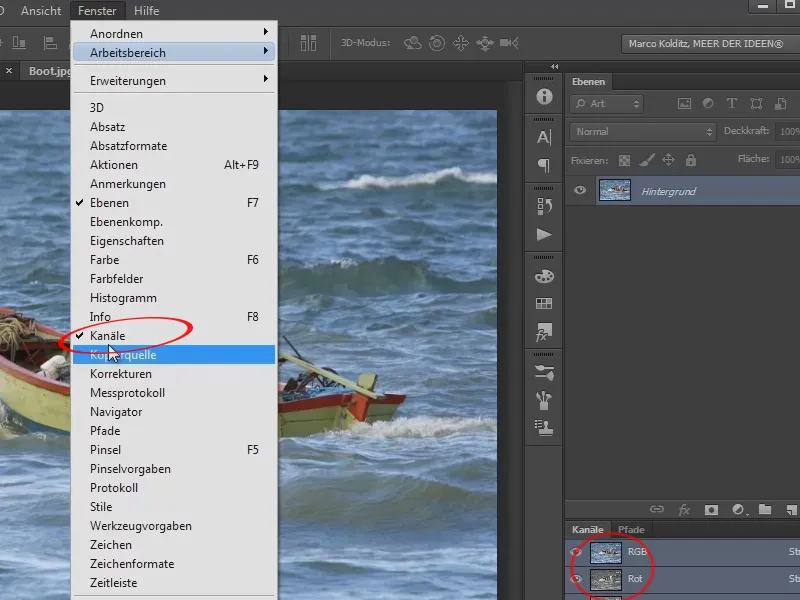This screenshot has height=600, width=800.
Task: Open the Adjustments sliders panel icon
Action: point(544,372)
